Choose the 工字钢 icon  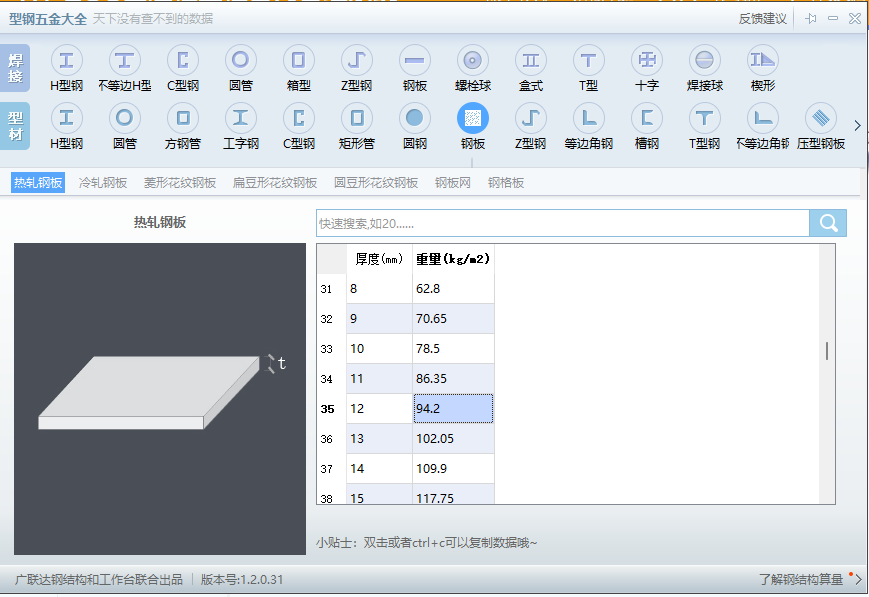[x=241, y=118]
